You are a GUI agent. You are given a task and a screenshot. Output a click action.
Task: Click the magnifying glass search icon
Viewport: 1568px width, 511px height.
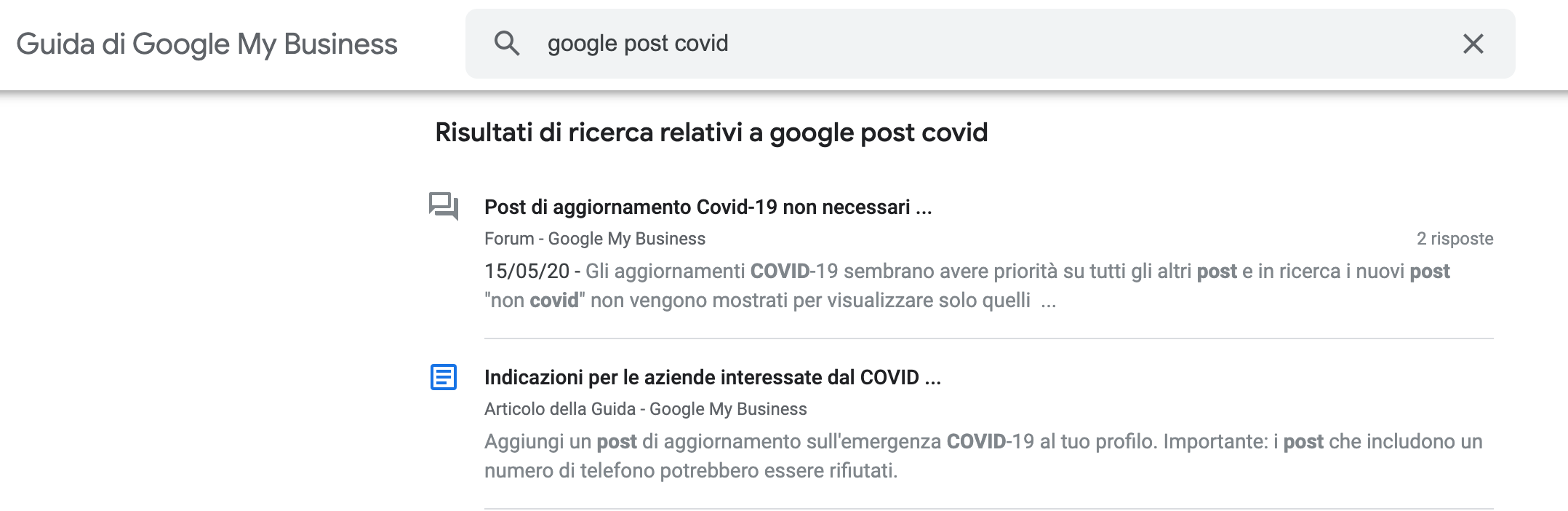point(507,44)
